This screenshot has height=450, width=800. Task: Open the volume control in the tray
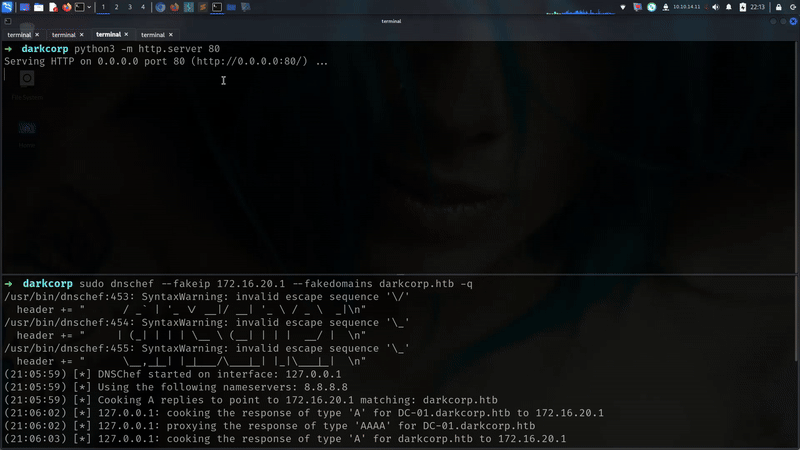click(x=715, y=7)
